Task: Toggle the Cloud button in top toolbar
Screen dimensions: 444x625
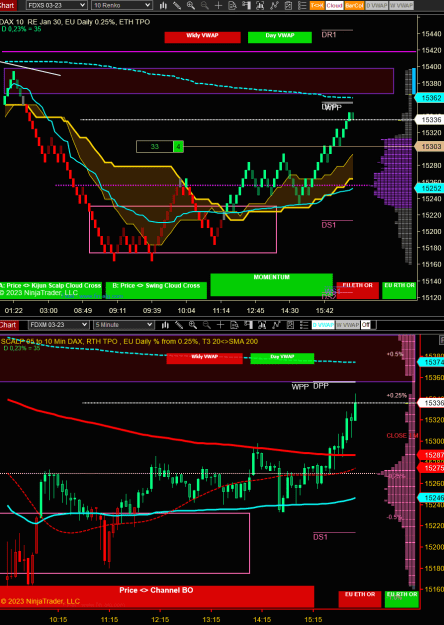Action: click(334, 5)
